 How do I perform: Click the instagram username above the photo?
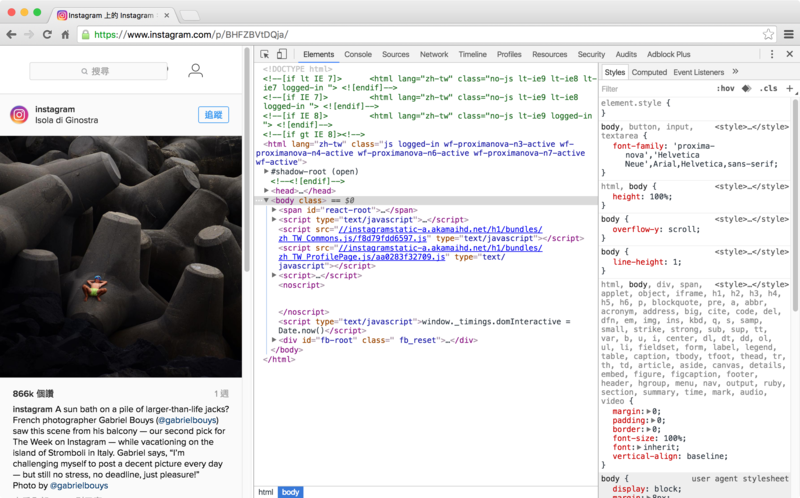[55, 109]
